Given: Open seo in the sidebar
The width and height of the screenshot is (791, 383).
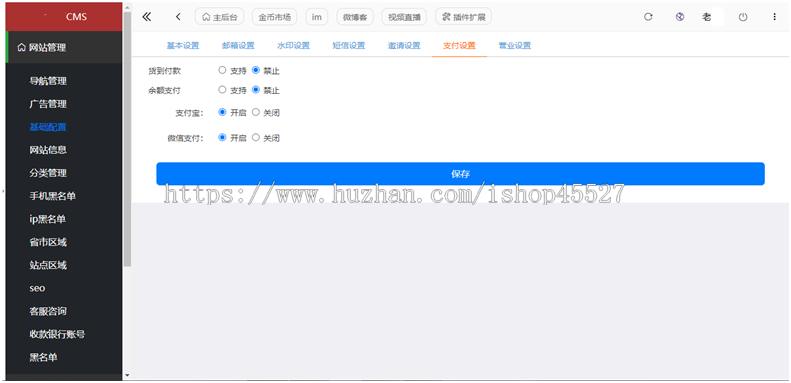Looking at the screenshot, I should click(37, 289).
